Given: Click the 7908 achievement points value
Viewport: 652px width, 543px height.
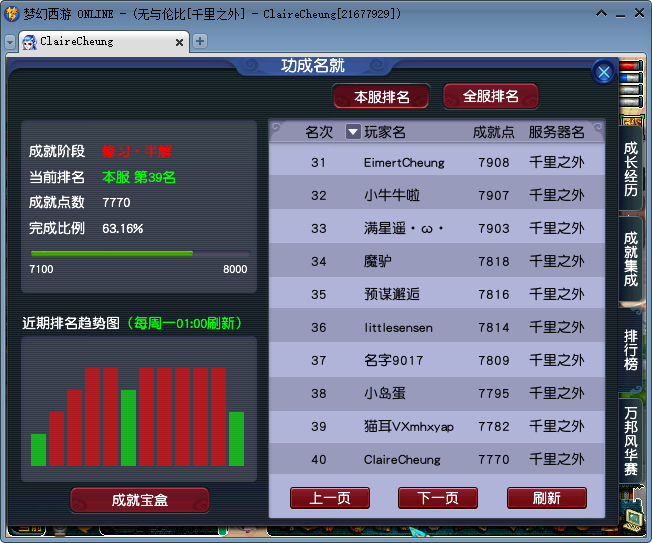Looking at the screenshot, I should click(x=494, y=162).
